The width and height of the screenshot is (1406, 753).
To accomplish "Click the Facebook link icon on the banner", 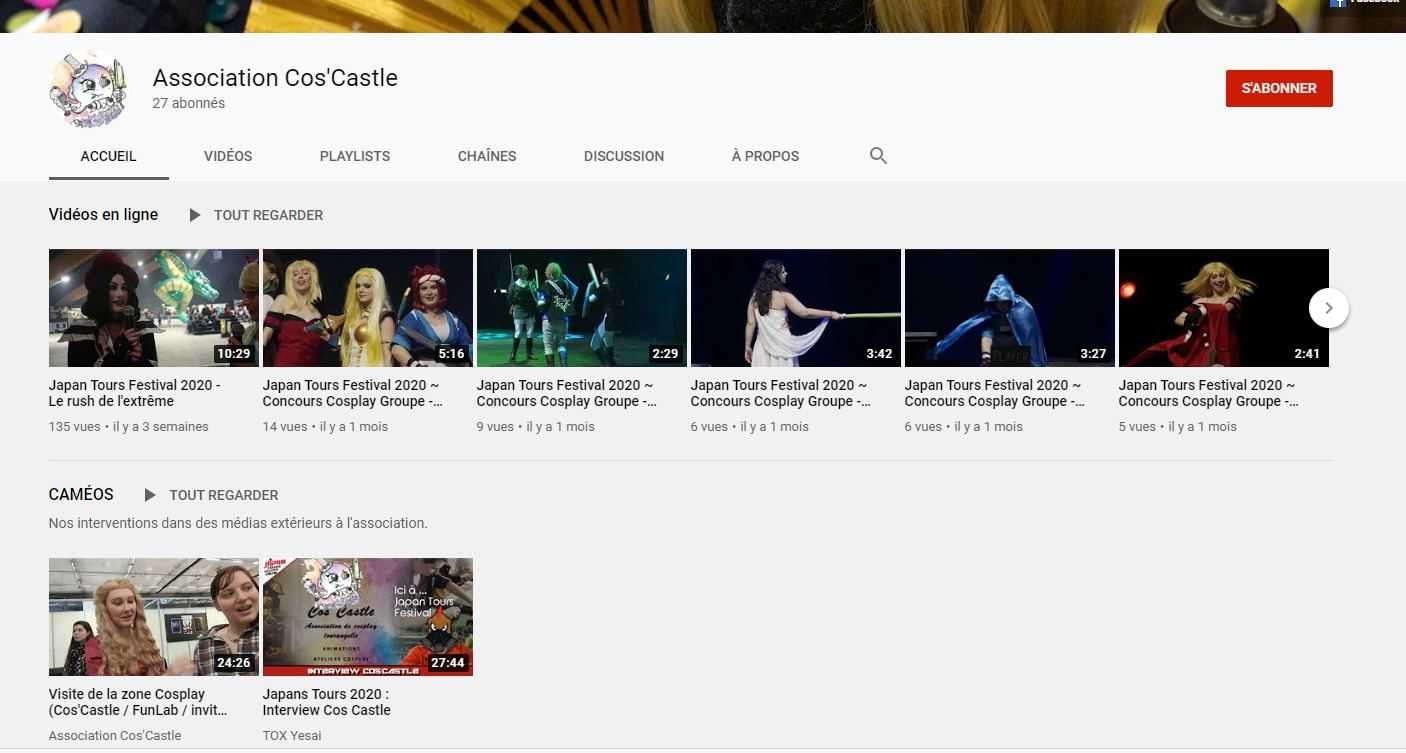I will [1338, 3].
